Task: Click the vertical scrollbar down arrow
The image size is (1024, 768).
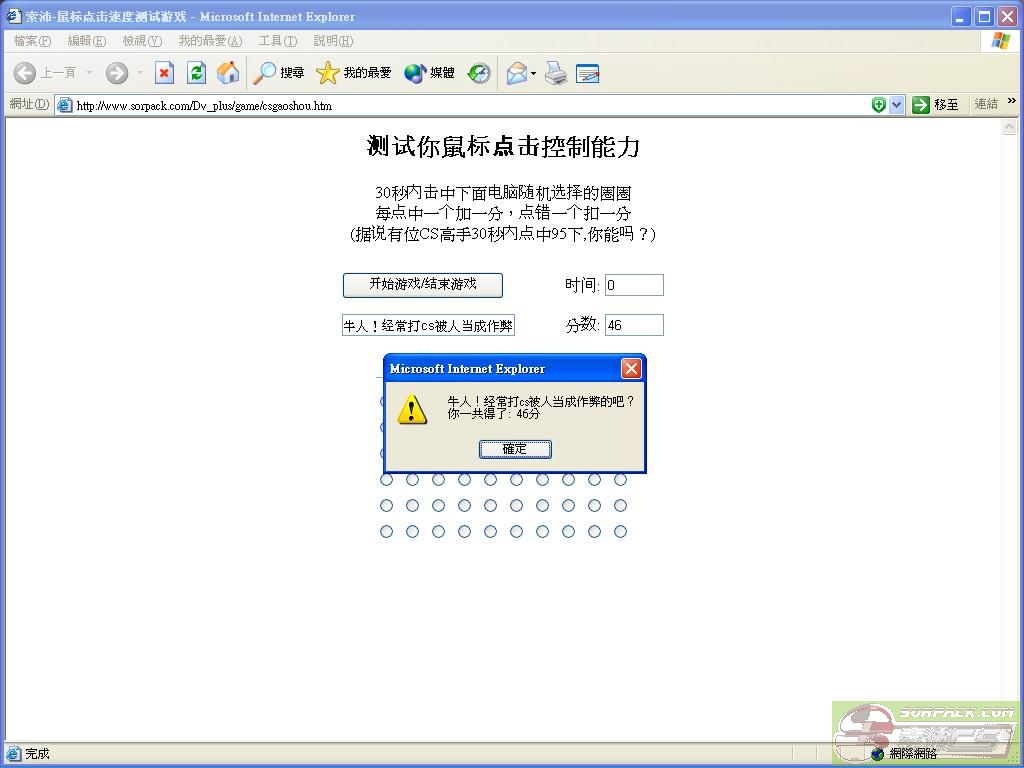Action: pyautogui.click(x=1010, y=733)
